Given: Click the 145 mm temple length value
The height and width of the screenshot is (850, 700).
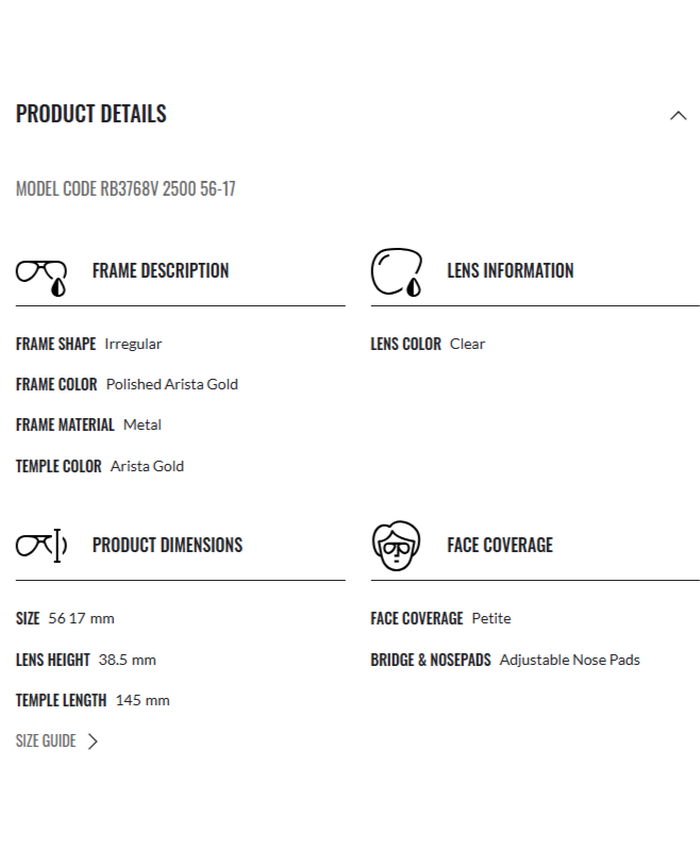Looking at the screenshot, I should click(x=143, y=700).
